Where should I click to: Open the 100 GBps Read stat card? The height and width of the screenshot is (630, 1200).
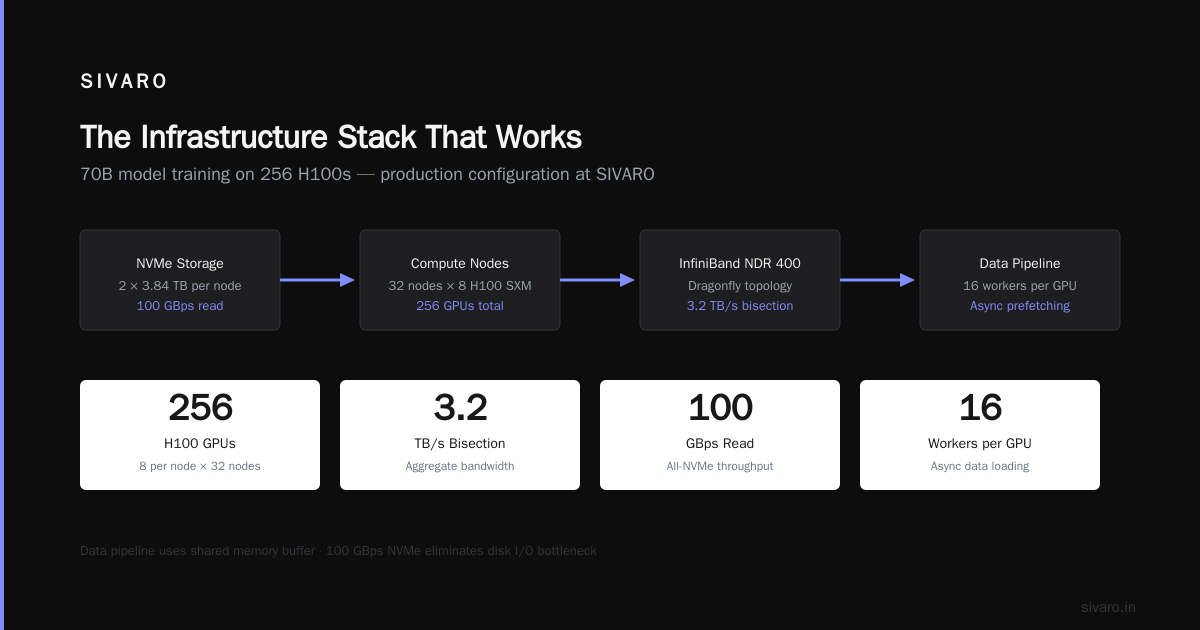[x=720, y=435]
